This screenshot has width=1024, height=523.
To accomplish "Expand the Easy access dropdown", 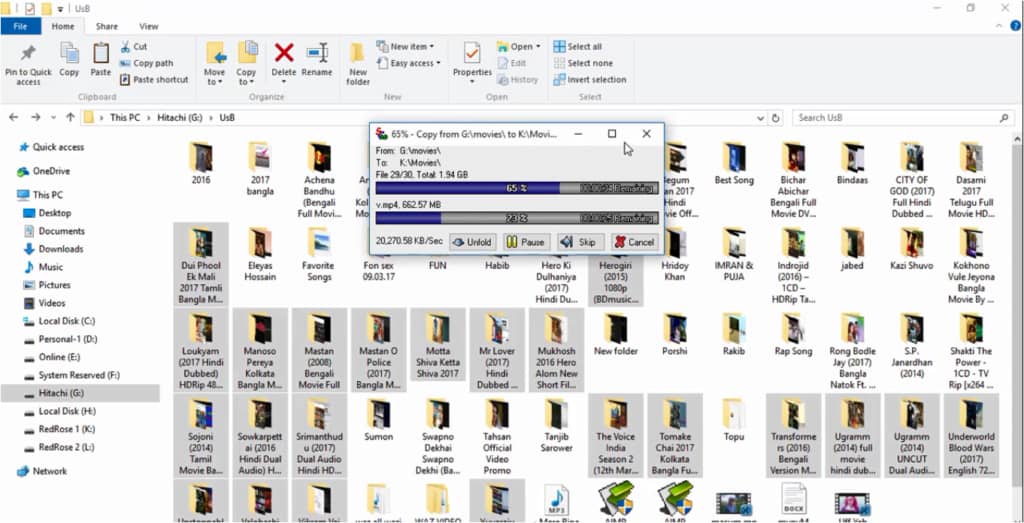I will click(x=412, y=63).
